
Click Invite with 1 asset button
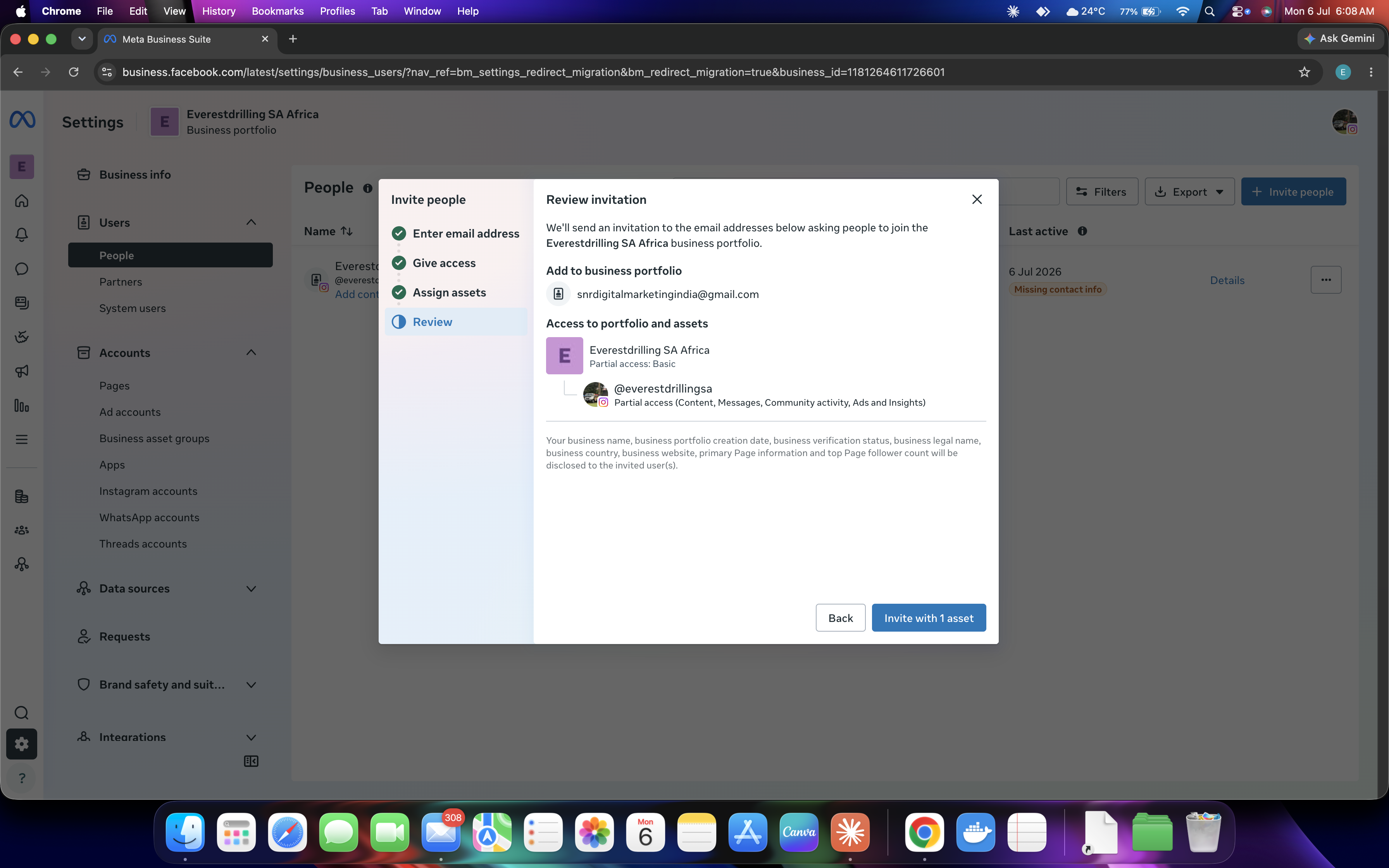click(929, 618)
